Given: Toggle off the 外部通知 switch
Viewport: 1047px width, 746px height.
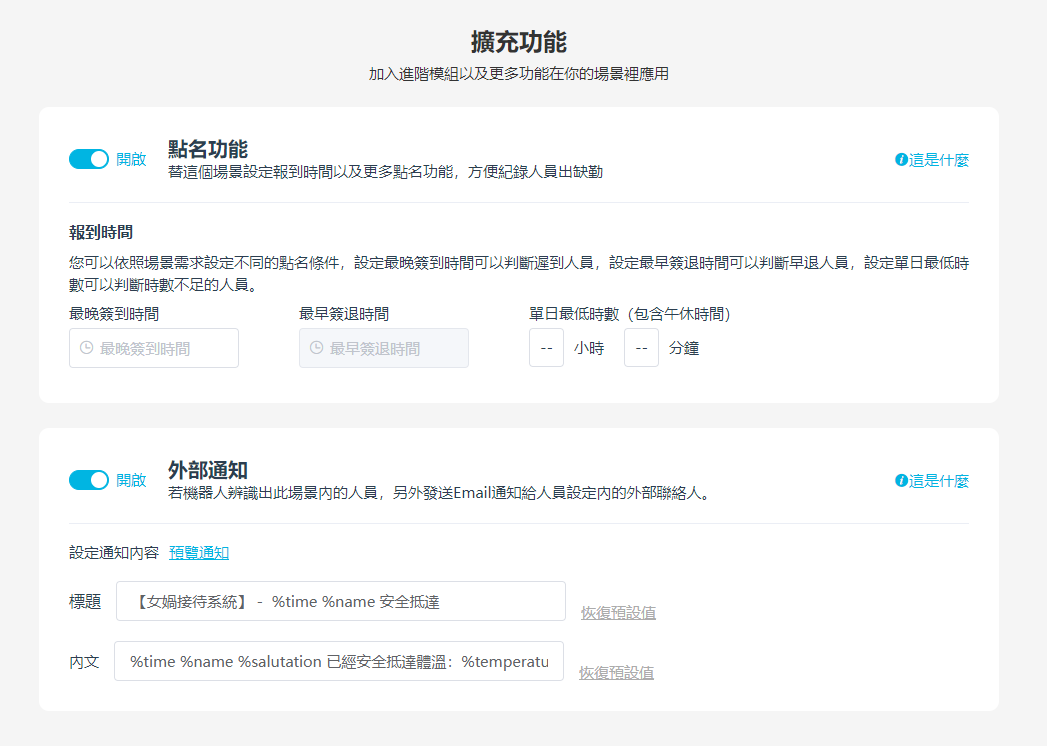Looking at the screenshot, I should point(89,480).
